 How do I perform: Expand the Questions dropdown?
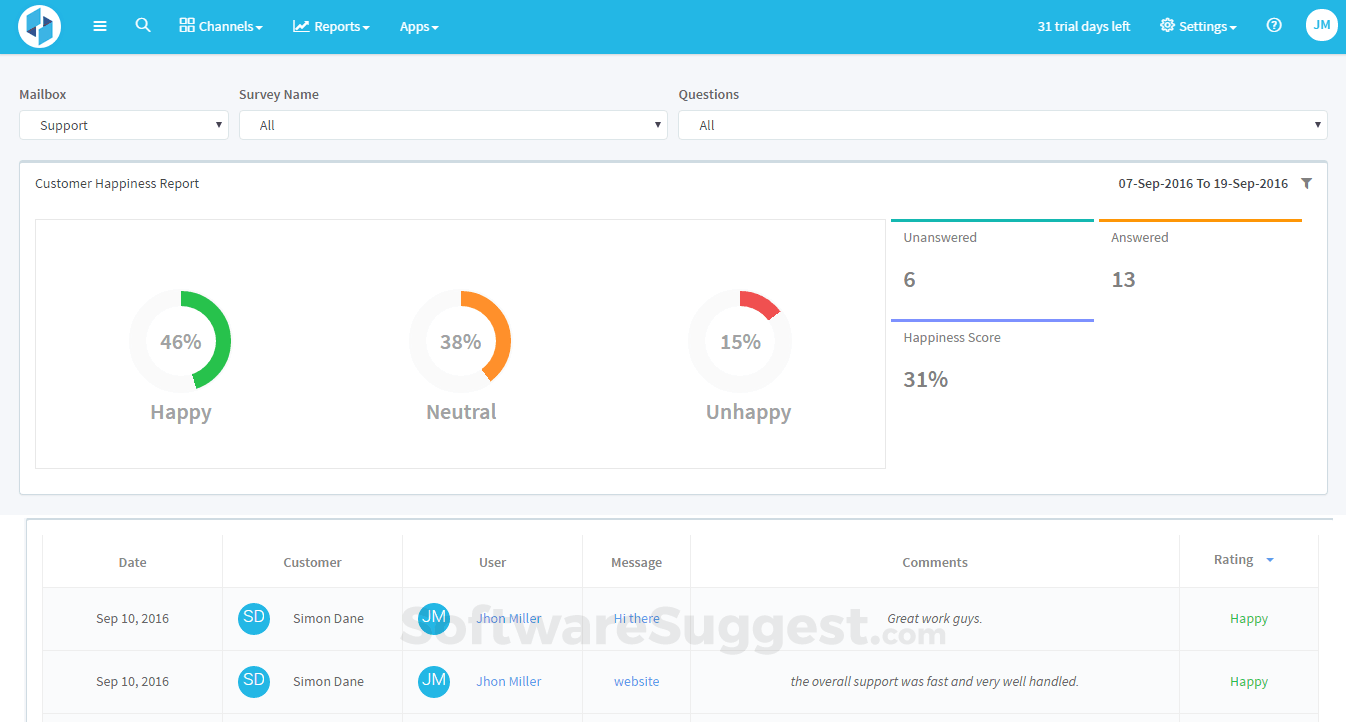[x=1002, y=125]
